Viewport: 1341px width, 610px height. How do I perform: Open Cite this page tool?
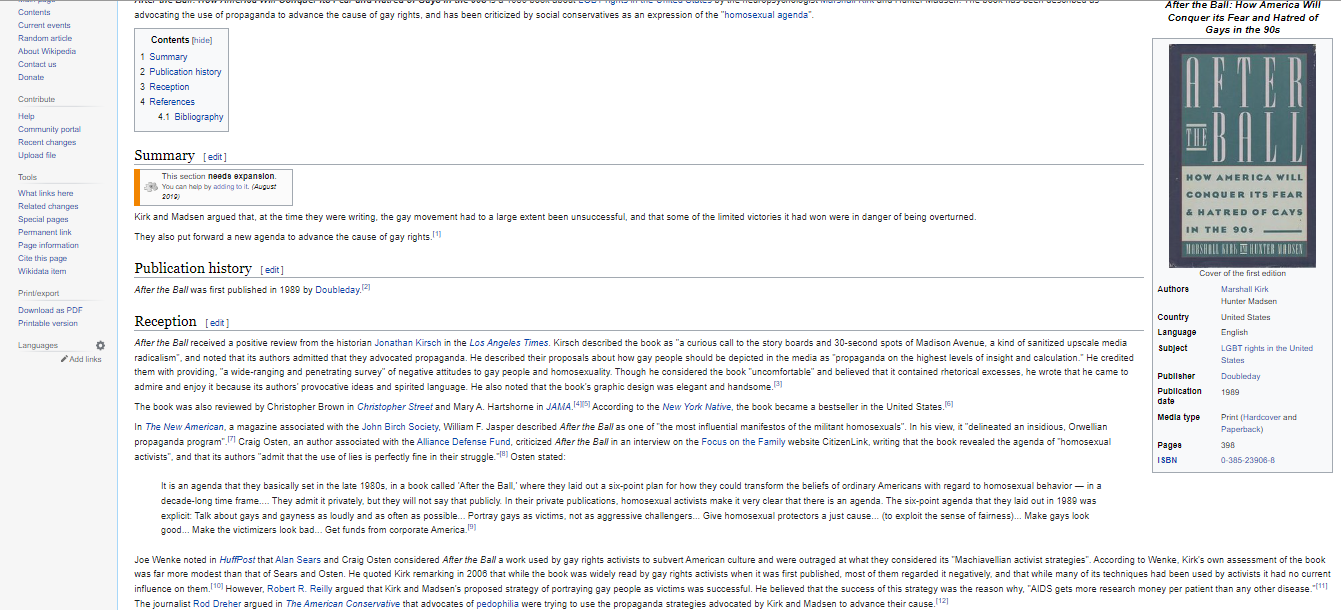42,258
